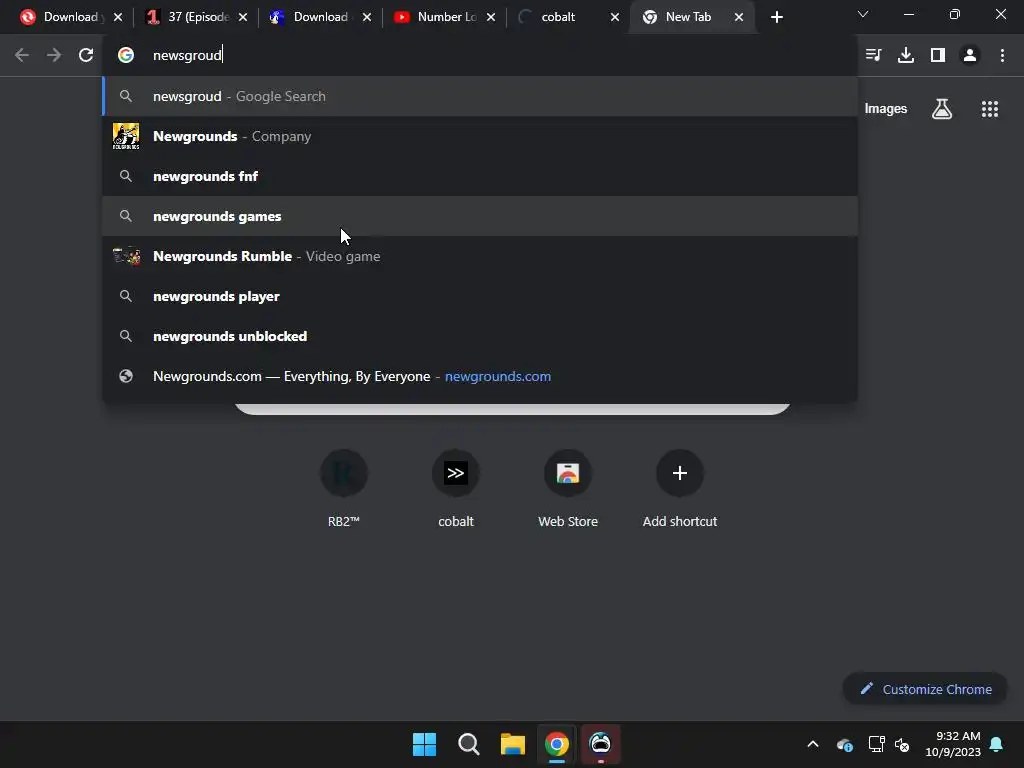Click the muted volume tray icon

(903, 744)
